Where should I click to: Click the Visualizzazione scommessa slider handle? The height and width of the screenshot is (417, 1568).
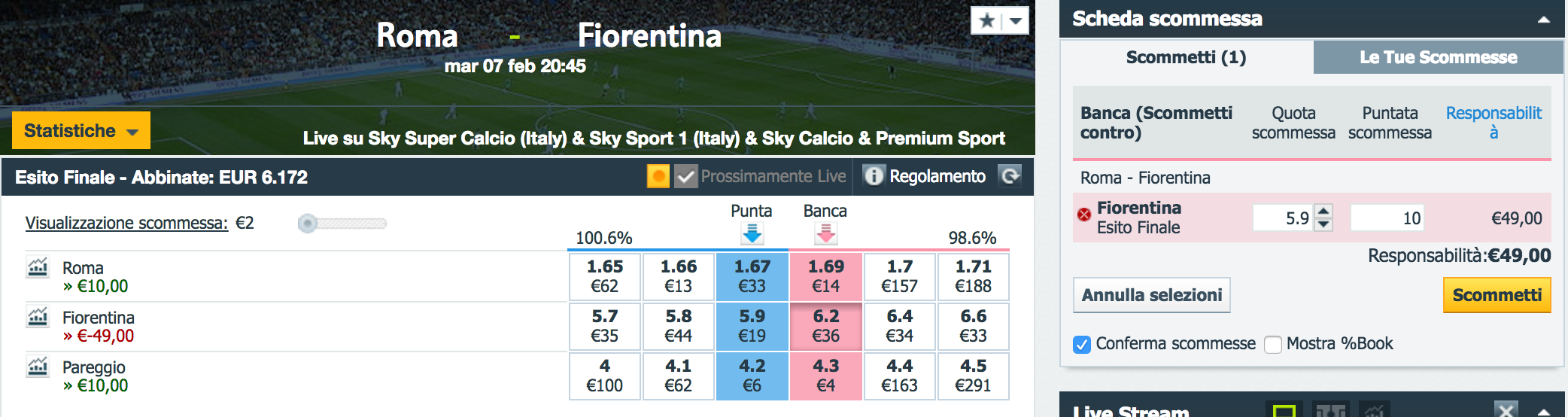click(307, 224)
